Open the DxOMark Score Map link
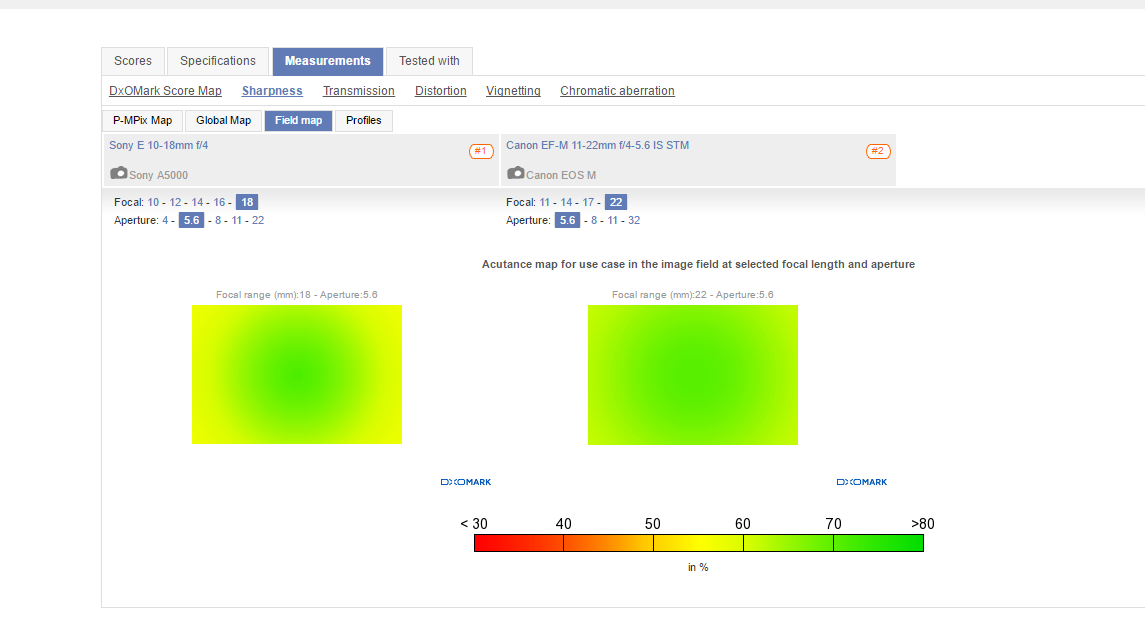The height and width of the screenshot is (635, 1145). 165,91
